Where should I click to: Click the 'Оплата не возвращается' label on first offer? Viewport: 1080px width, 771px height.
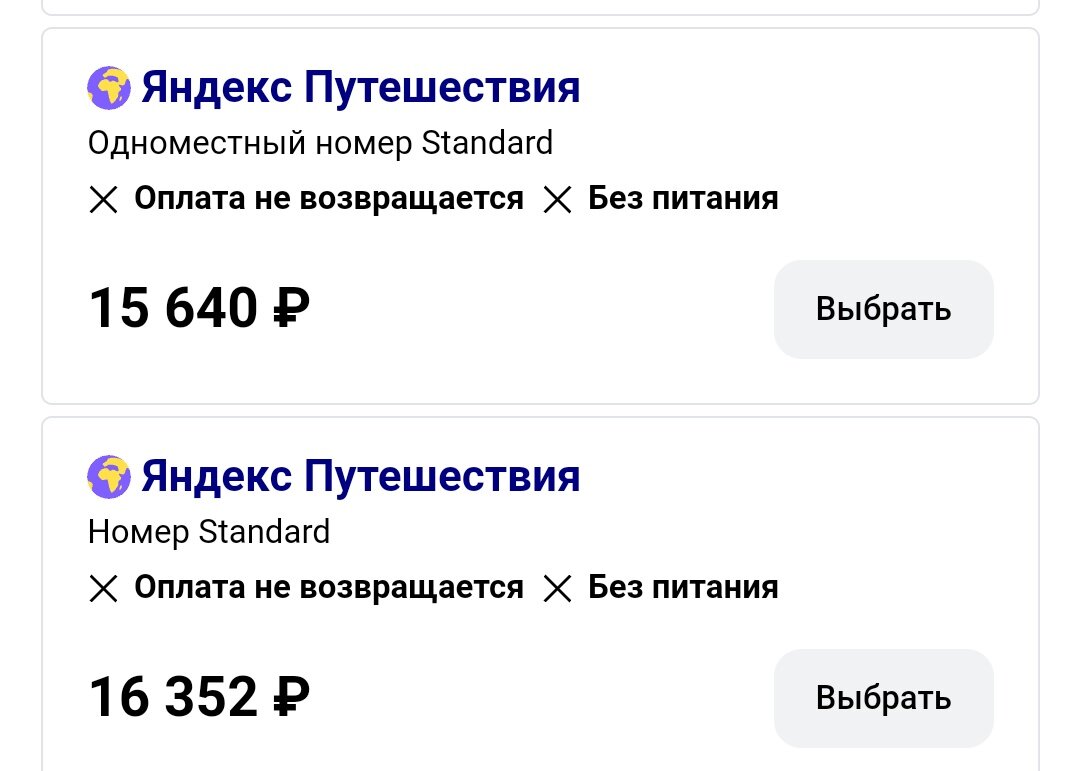click(328, 198)
